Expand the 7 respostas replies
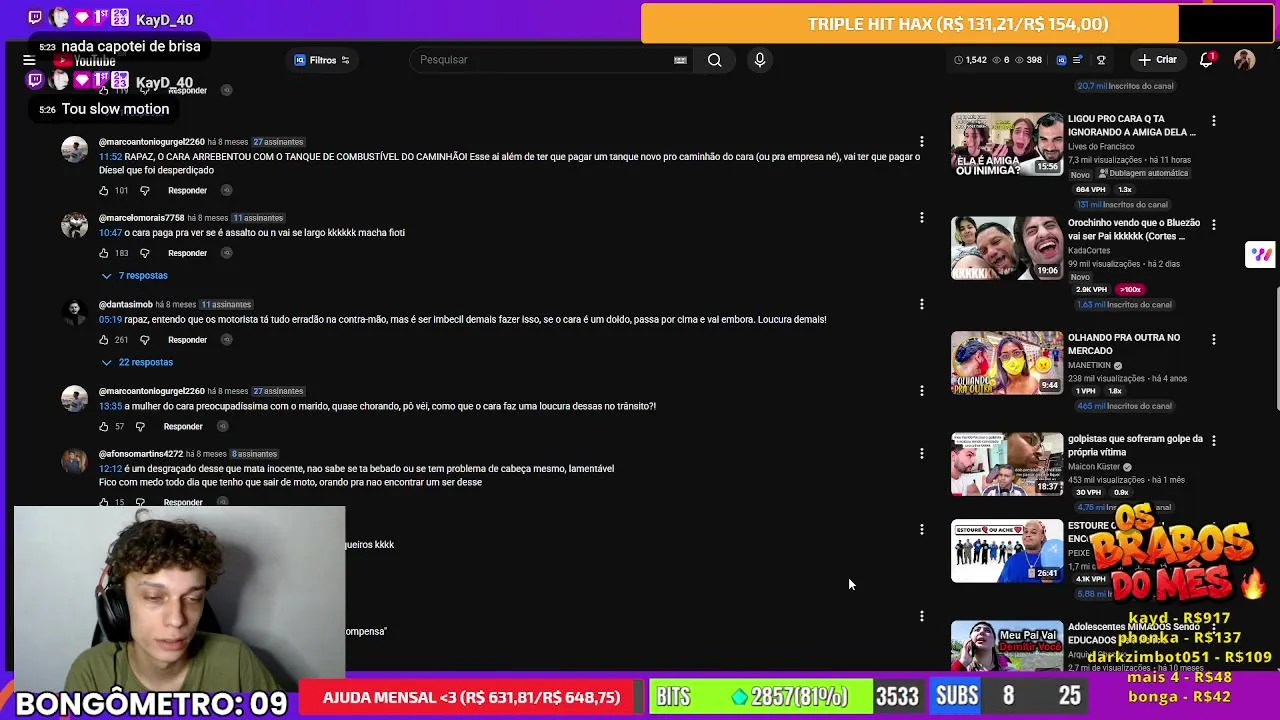The image size is (1280, 720). pyautogui.click(x=135, y=275)
